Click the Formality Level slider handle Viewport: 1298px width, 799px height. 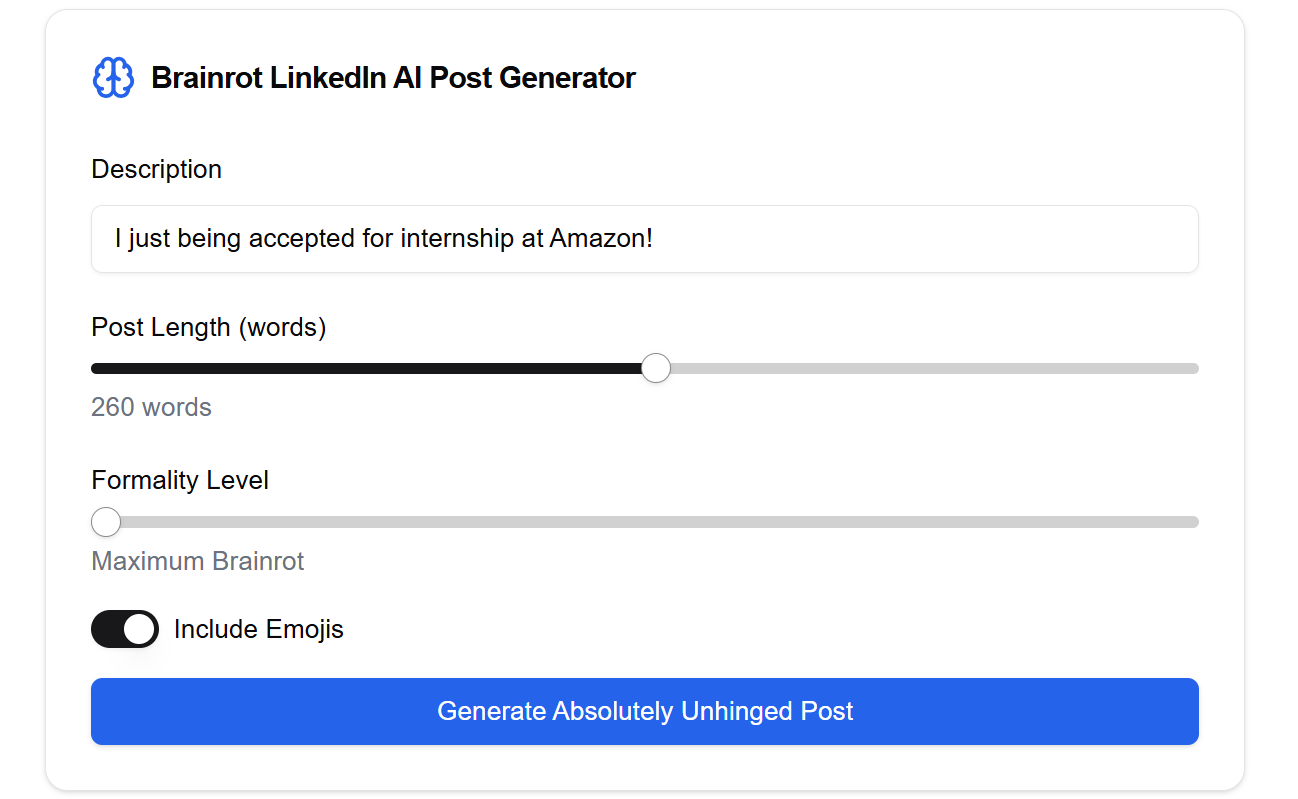(x=105, y=522)
